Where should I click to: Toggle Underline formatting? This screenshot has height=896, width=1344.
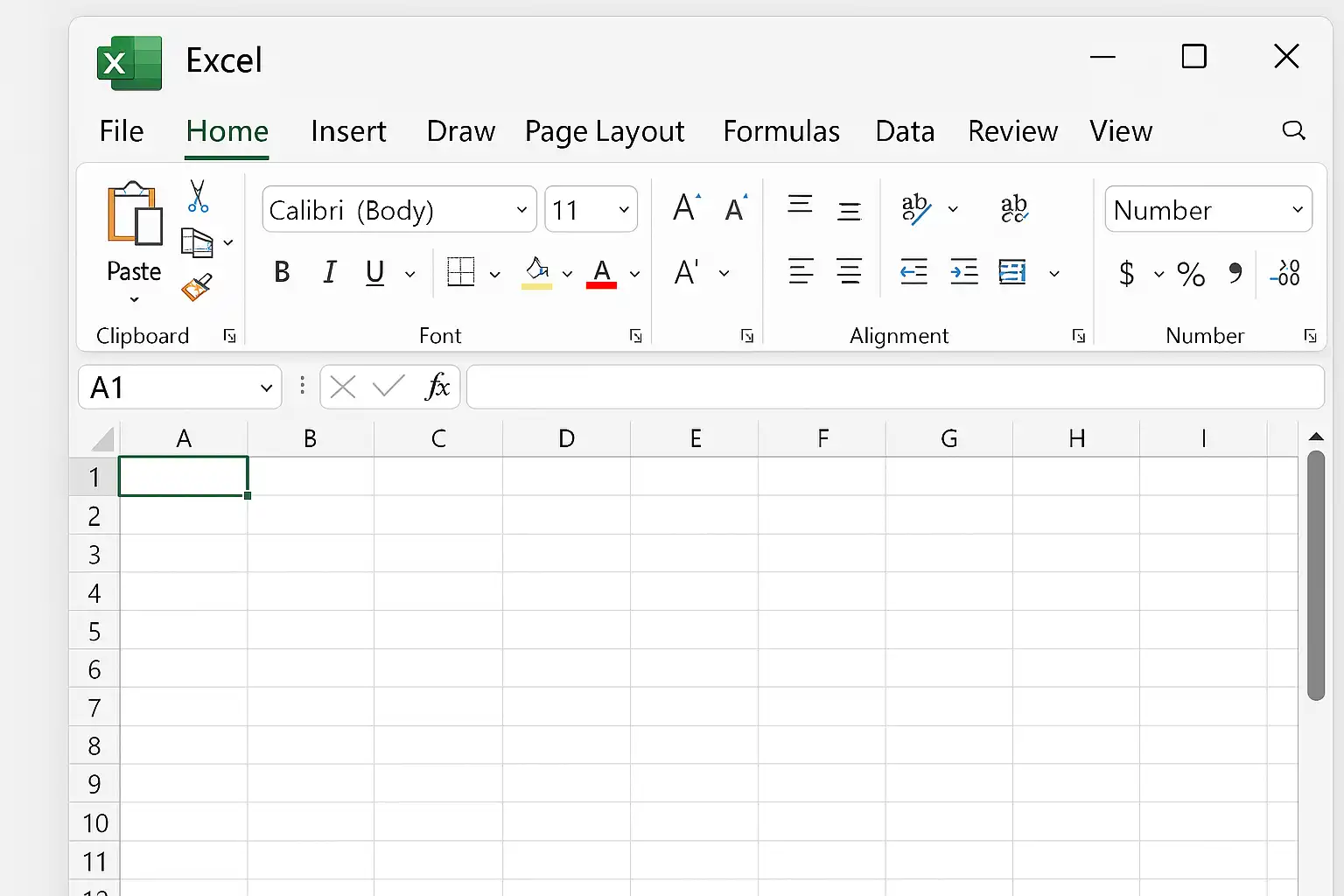374,273
